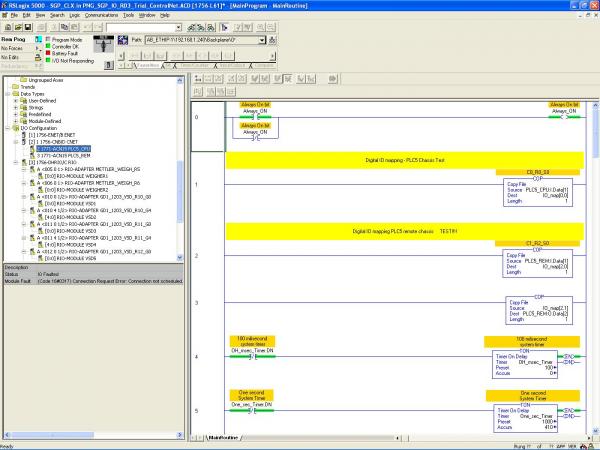Image resolution: width=600 pixels, height=450 pixels.
Task: Collapse the I/O Configuration folder
Action: coord(8,128)
